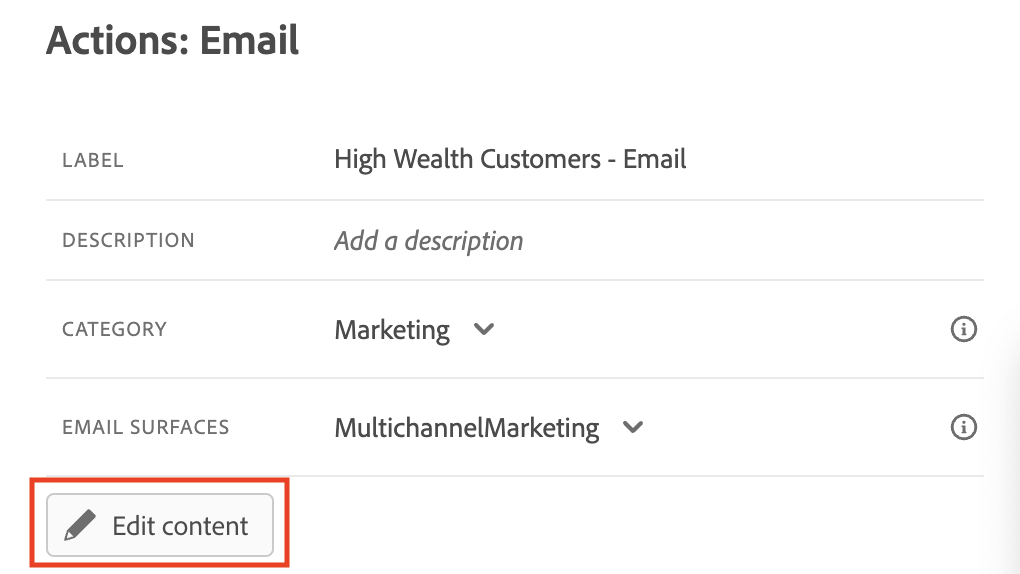Image resolution: width=1020 pixels, height=574 pixels.
Task: Click the word description in the placeholder text
Action: 464,241
